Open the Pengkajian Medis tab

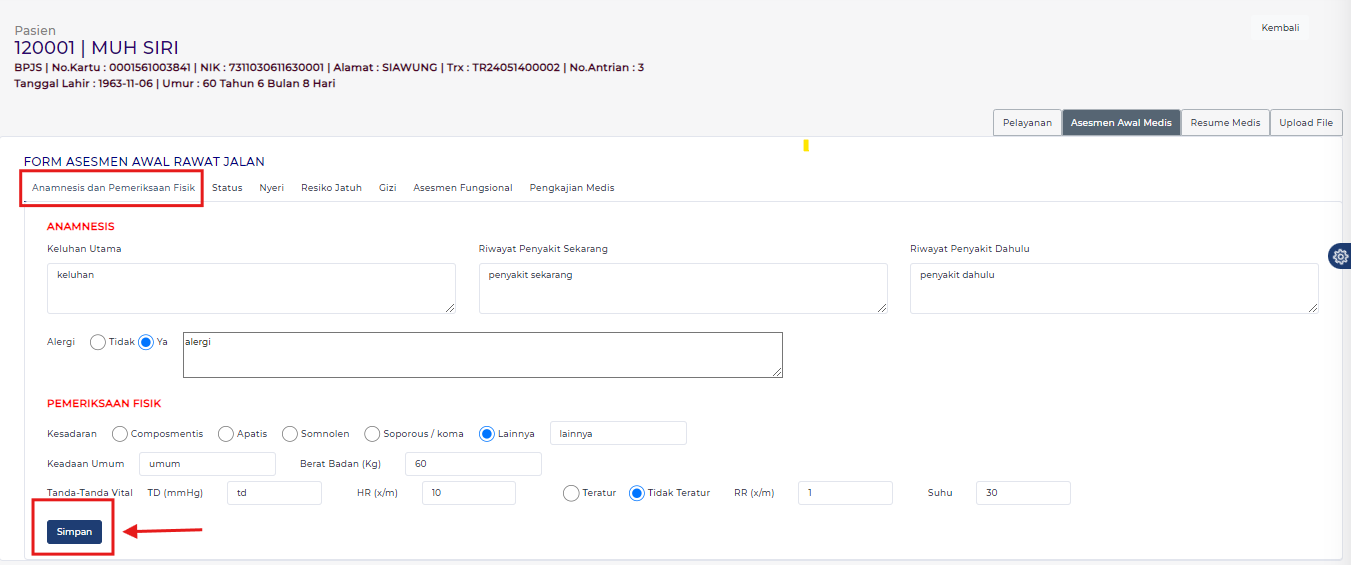tap(571, 188)
